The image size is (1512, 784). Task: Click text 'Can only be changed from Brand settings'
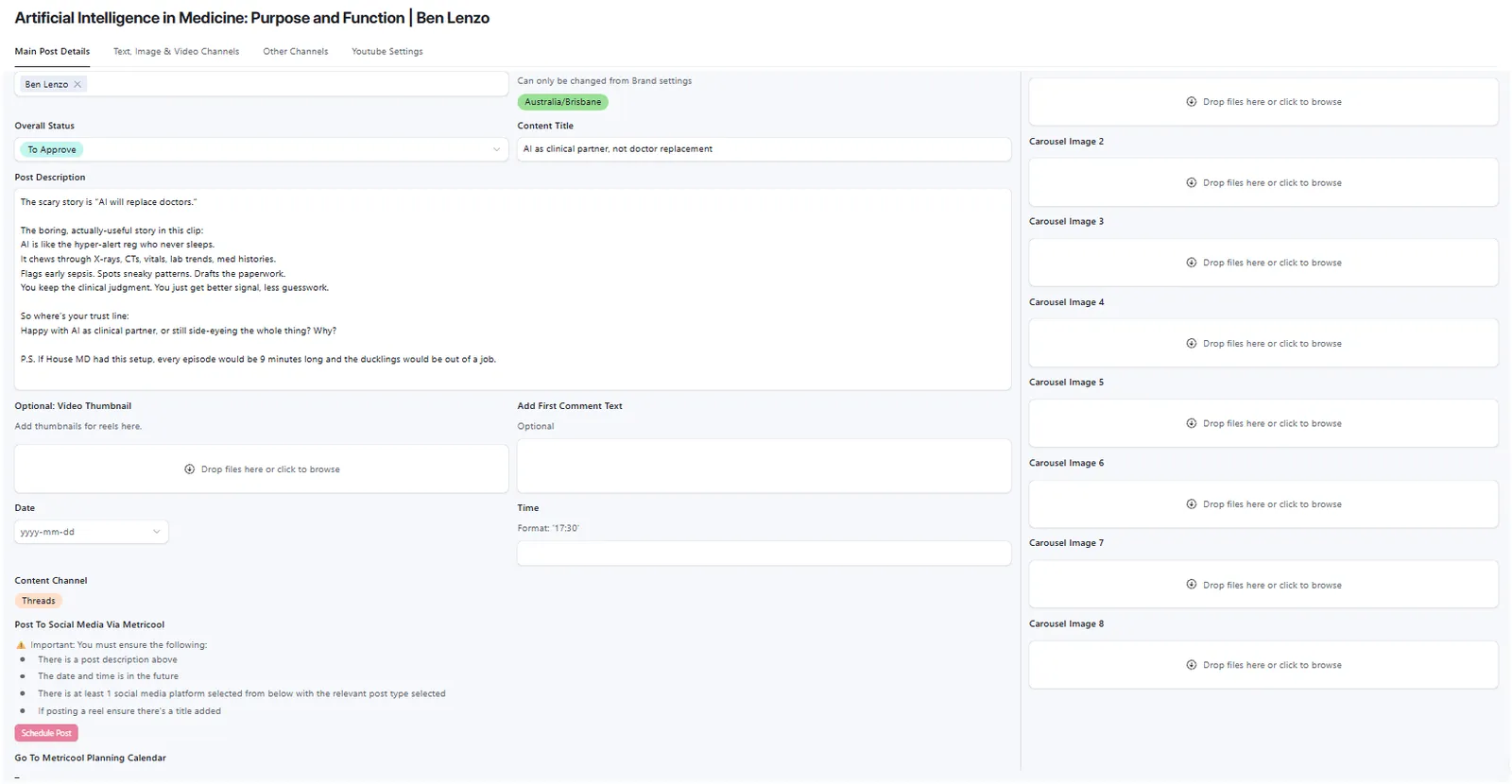[x=605, y=81]
